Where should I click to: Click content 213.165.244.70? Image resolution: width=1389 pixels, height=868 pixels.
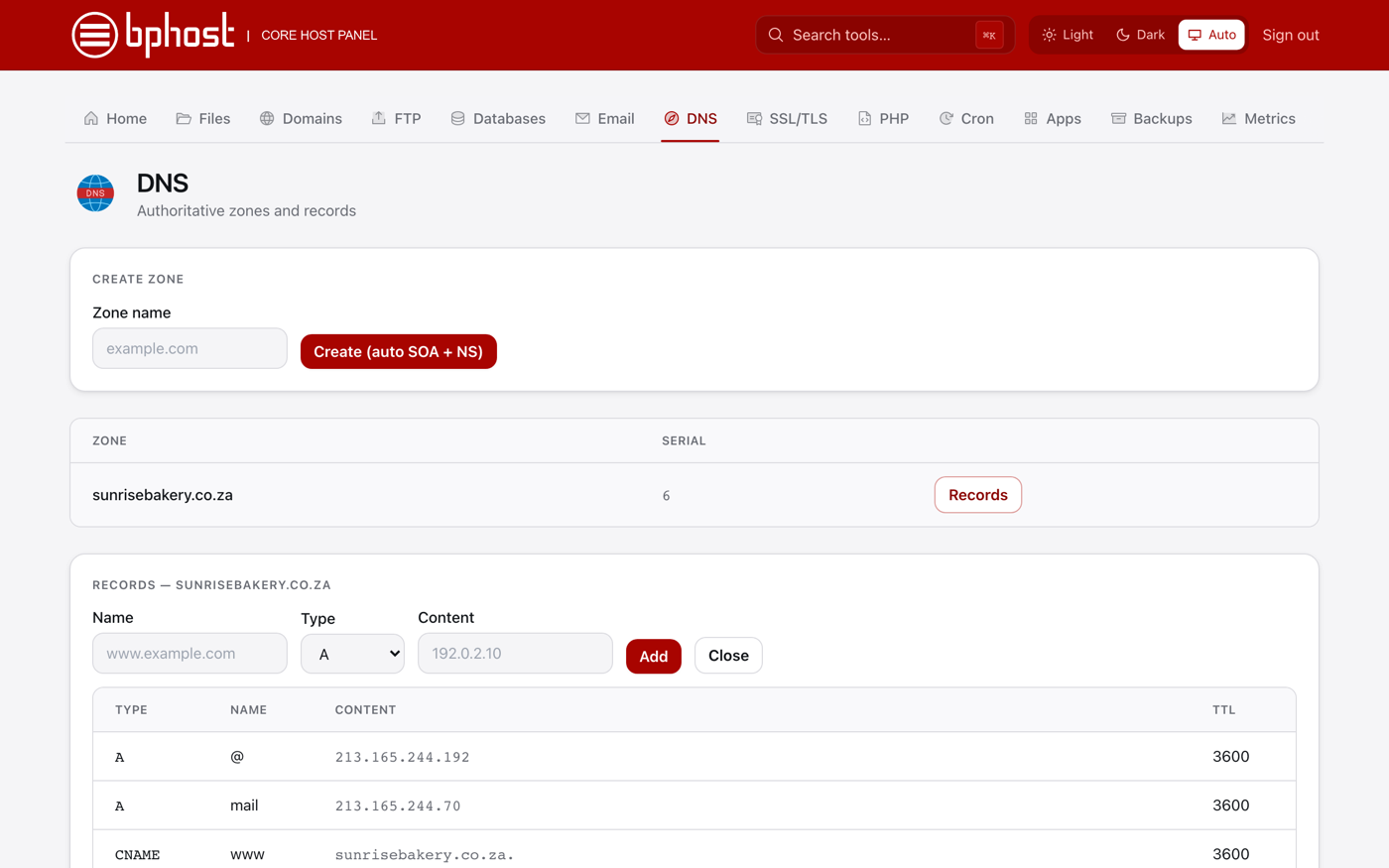point(398,806)
